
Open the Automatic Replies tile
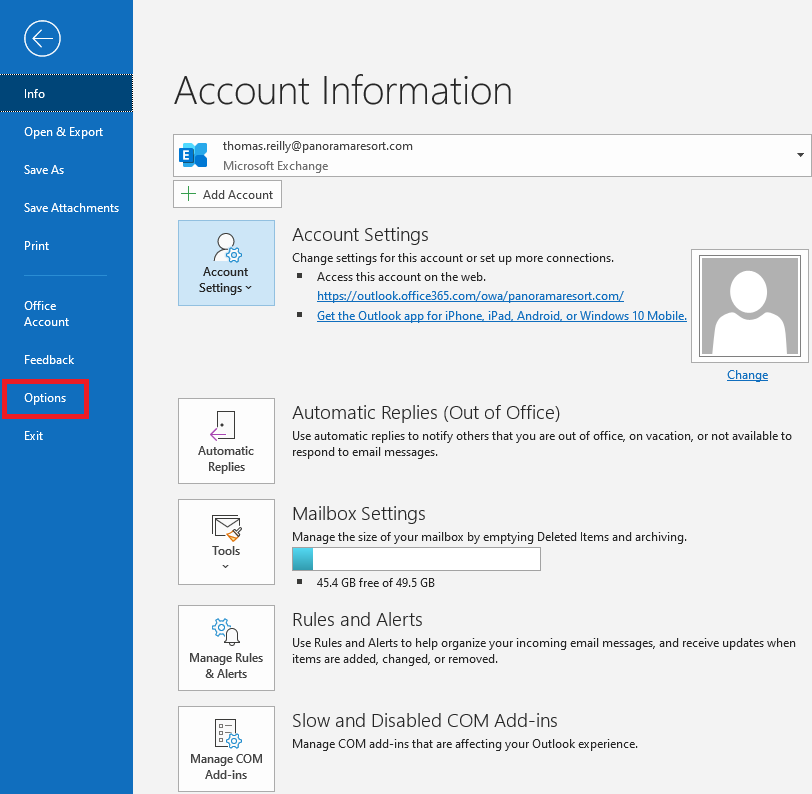[226, 441]
